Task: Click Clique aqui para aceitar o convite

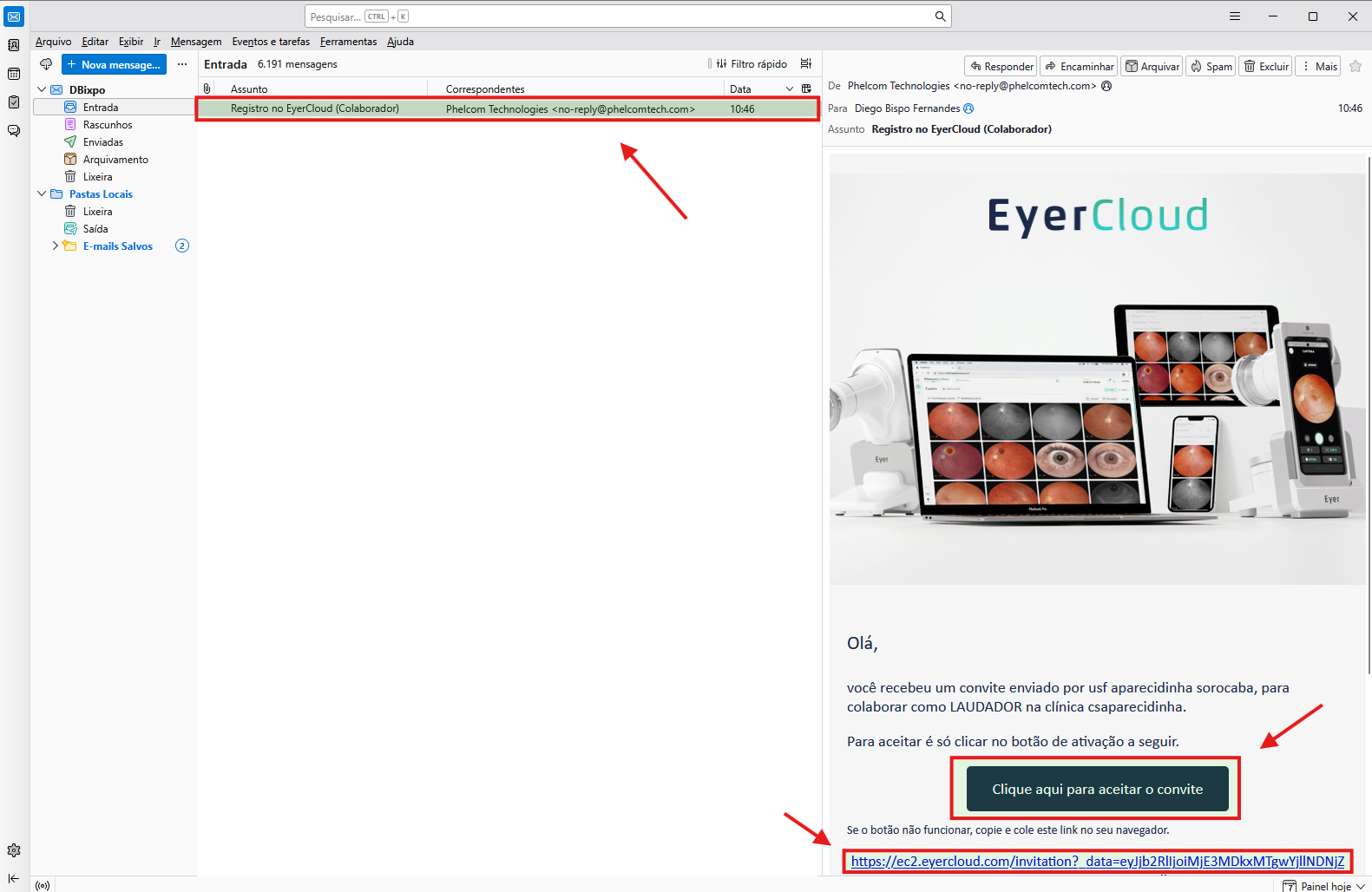Action: 1098,789
